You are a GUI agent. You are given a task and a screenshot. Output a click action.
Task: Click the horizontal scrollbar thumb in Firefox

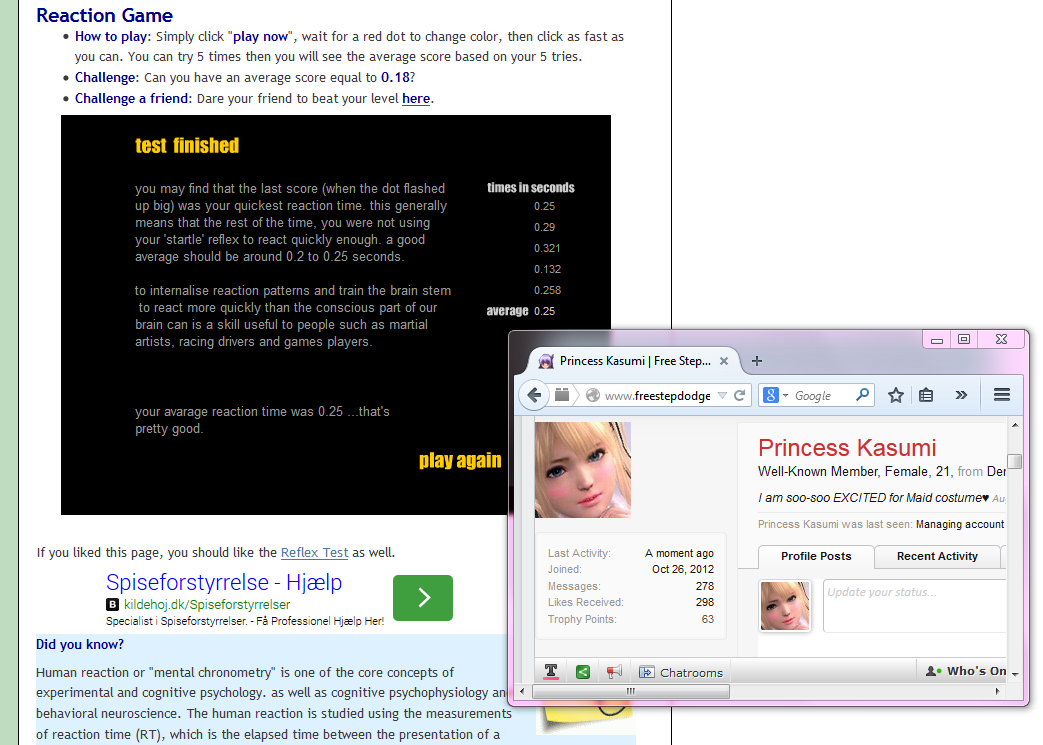[x=631, y=691]
